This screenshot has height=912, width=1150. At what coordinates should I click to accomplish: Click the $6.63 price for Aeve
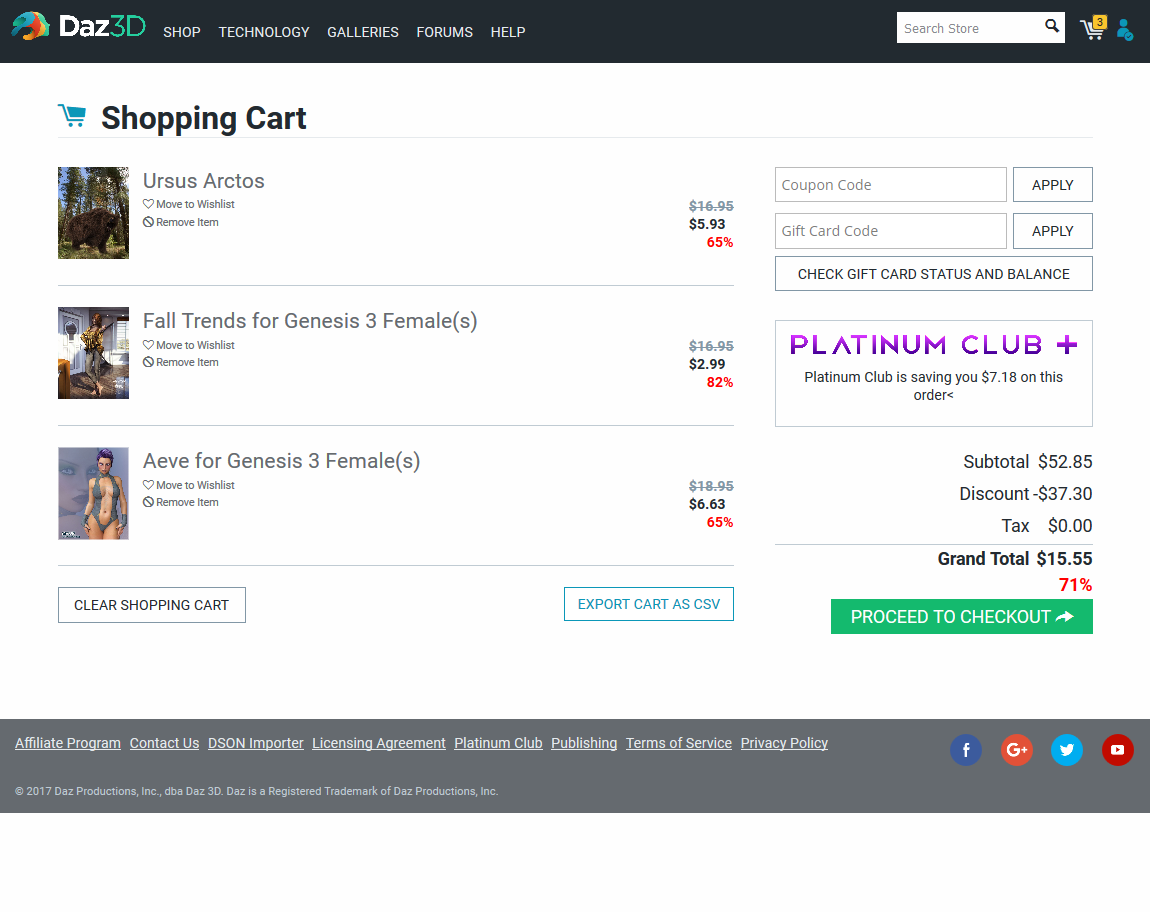pyautogui.click(x=707, y=504)
